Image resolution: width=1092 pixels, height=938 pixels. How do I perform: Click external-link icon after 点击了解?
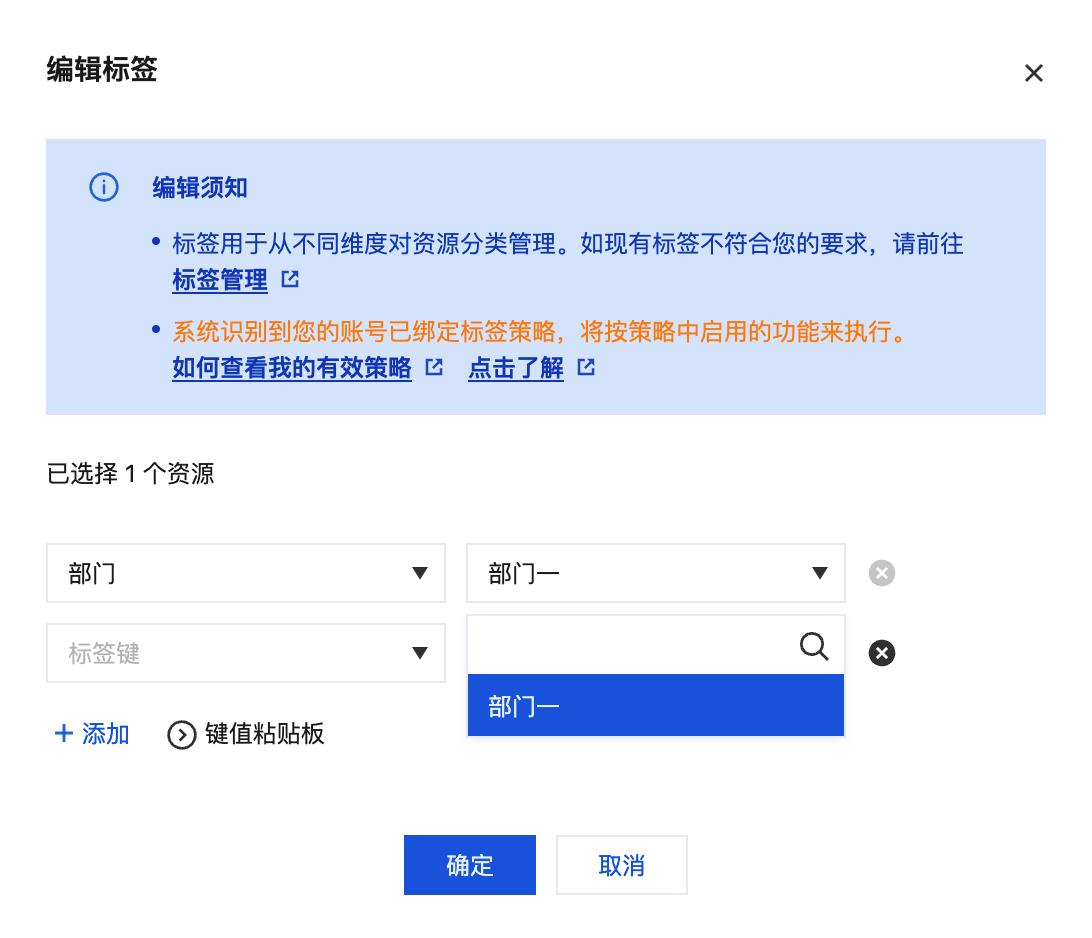point(586,367)
